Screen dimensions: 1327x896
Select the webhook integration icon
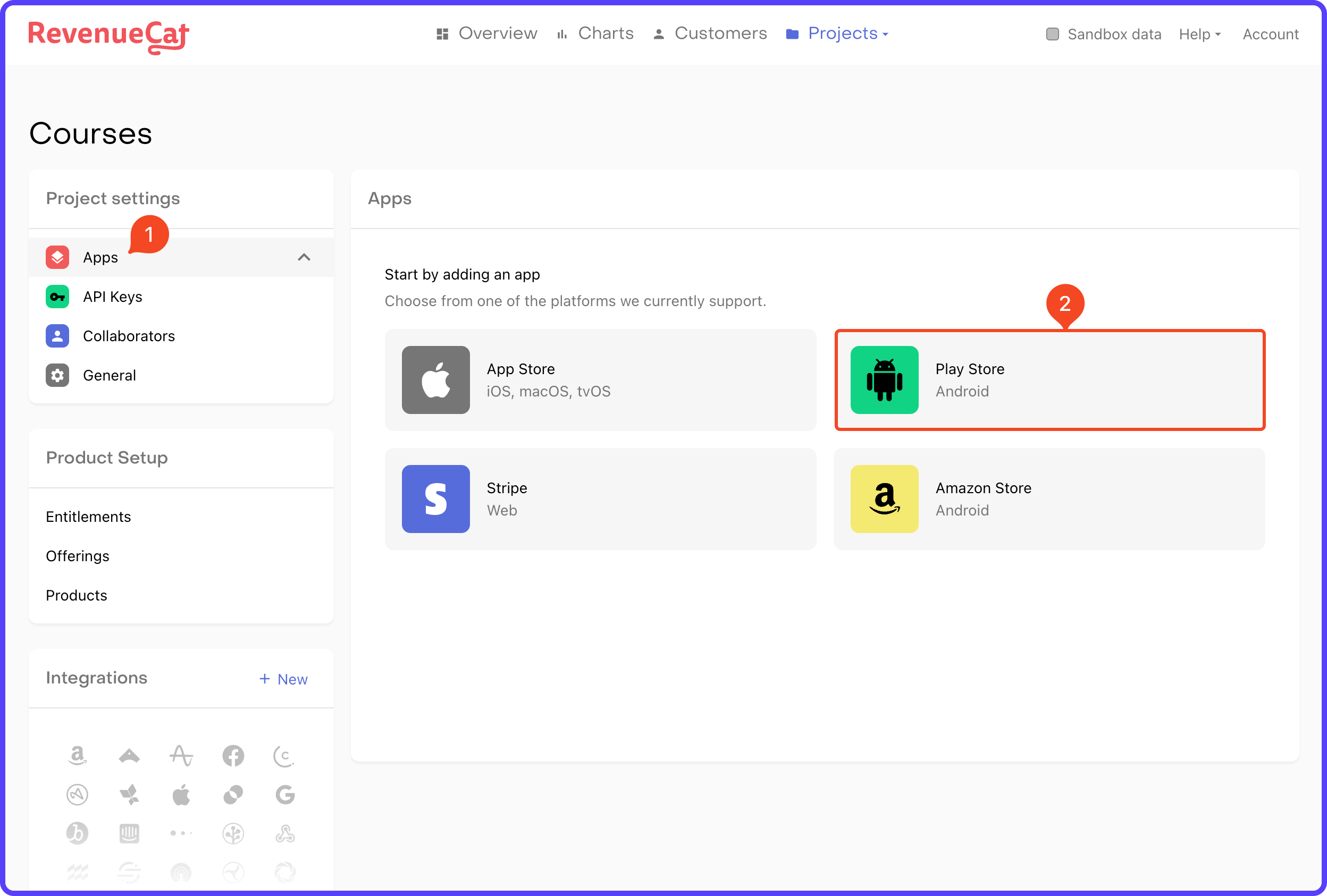(x=284, y=833)
